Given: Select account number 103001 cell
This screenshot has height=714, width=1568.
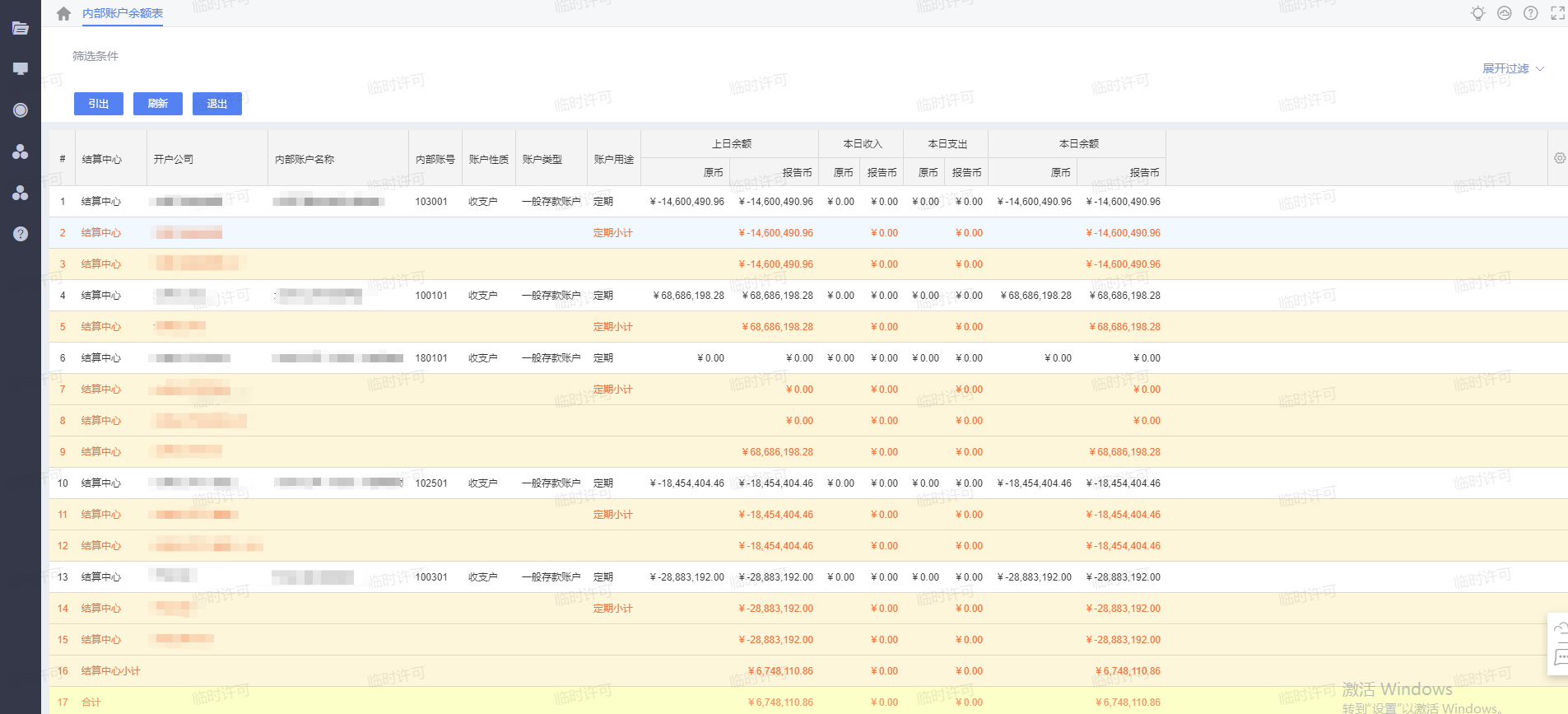Looking at the screenshot, I should click(431, 202).
